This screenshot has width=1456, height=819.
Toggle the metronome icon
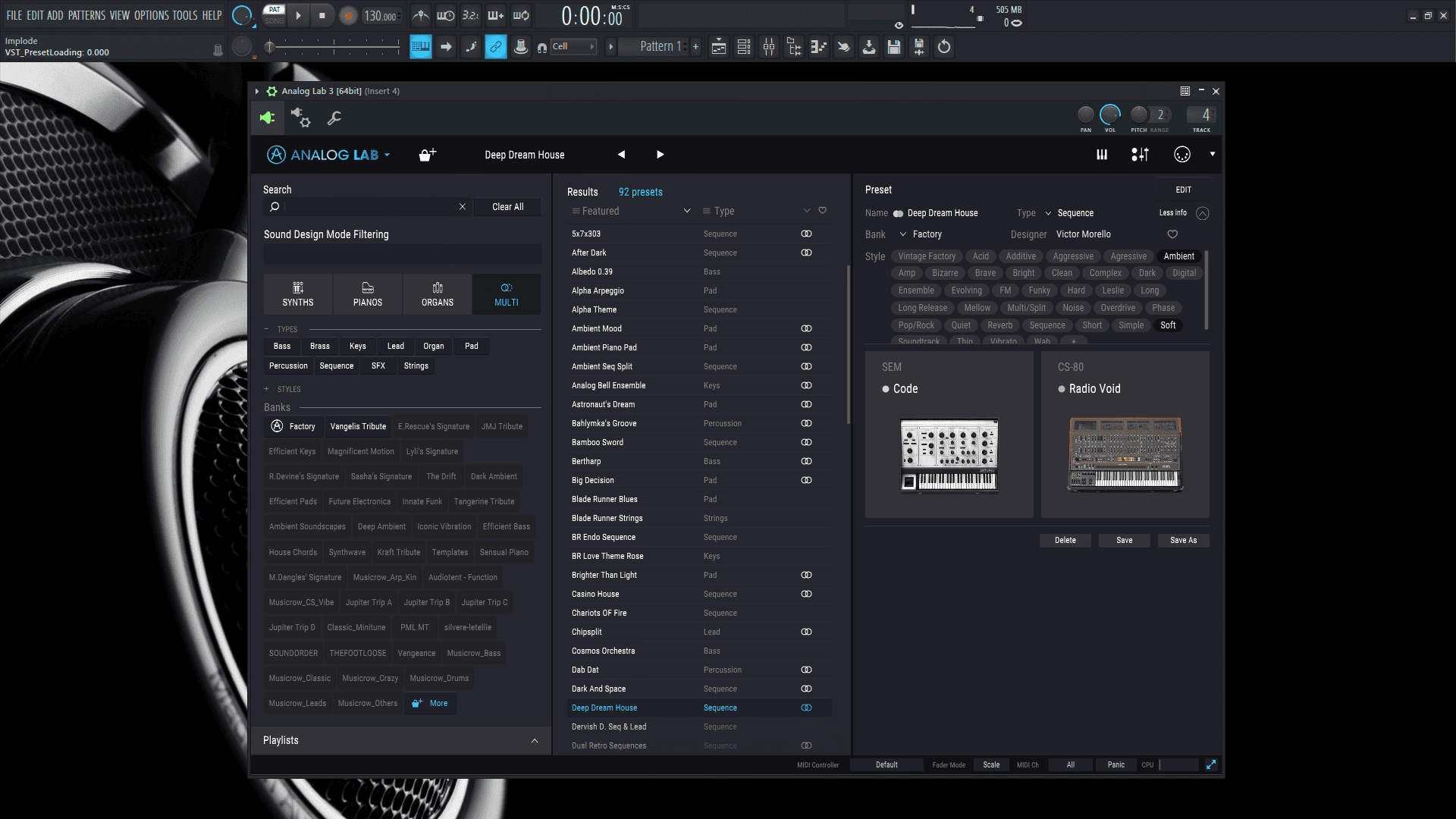click(x=421, y=15)
